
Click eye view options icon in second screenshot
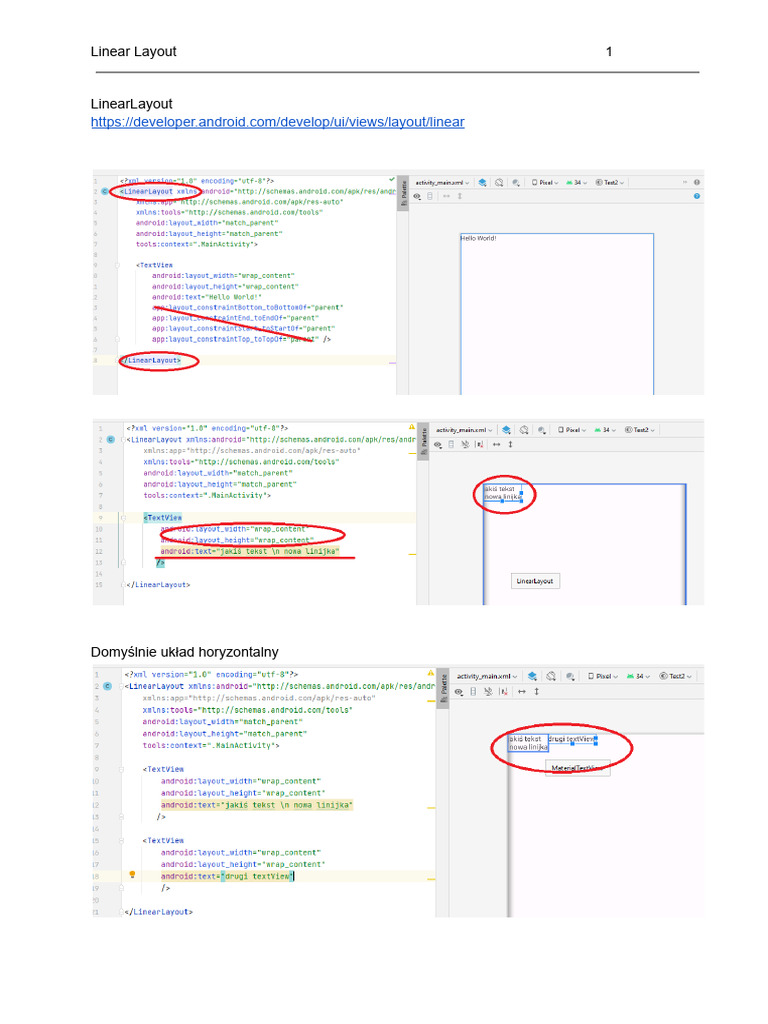point(438,444)
